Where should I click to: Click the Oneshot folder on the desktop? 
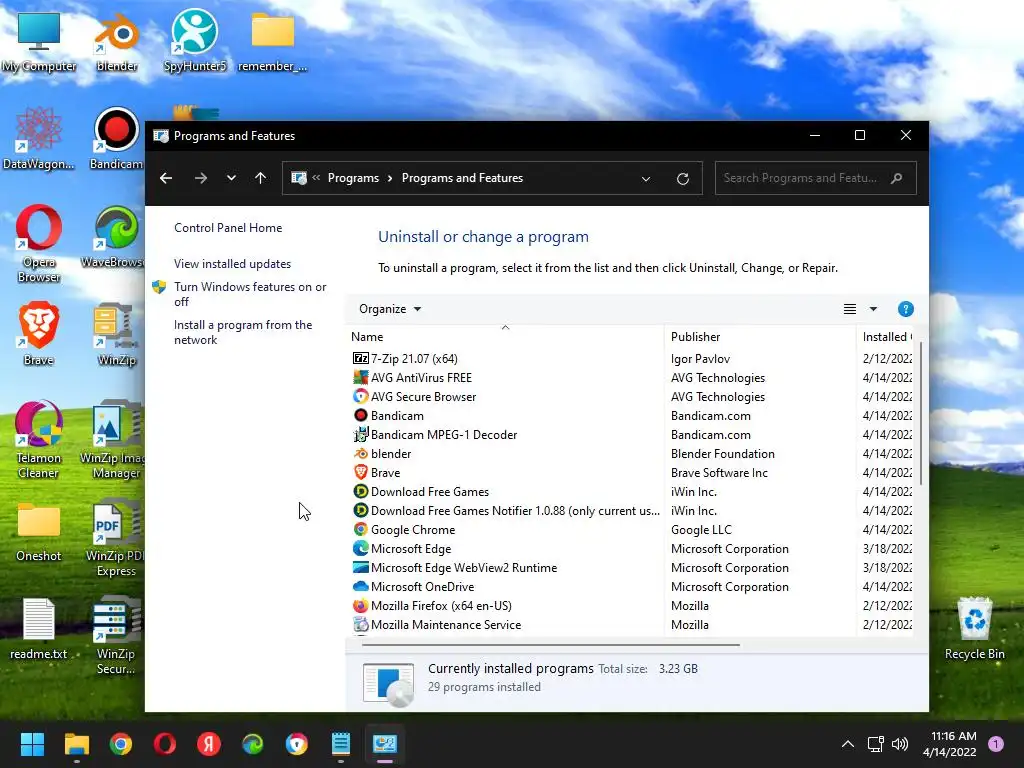[x=39, y=530]
